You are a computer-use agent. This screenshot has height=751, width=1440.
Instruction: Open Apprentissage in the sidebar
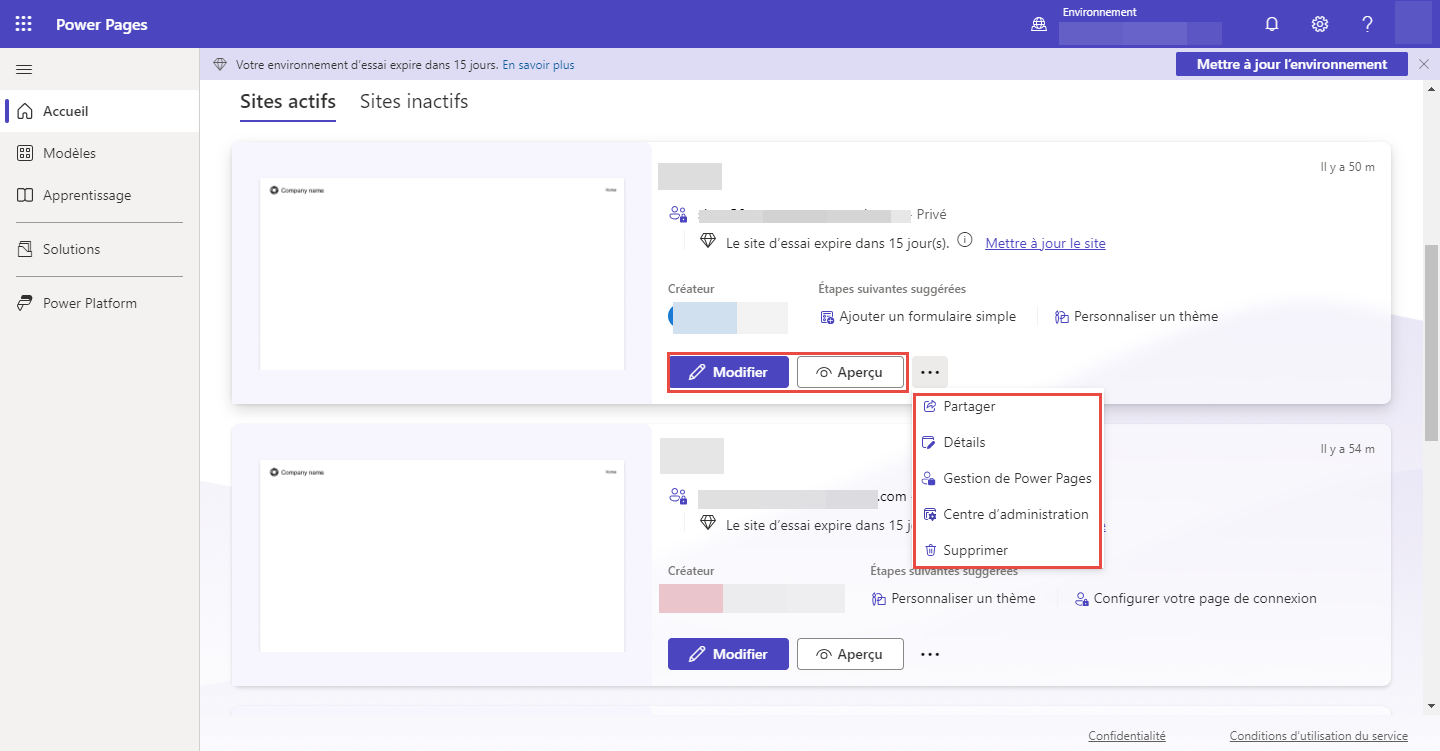[100, 195]
